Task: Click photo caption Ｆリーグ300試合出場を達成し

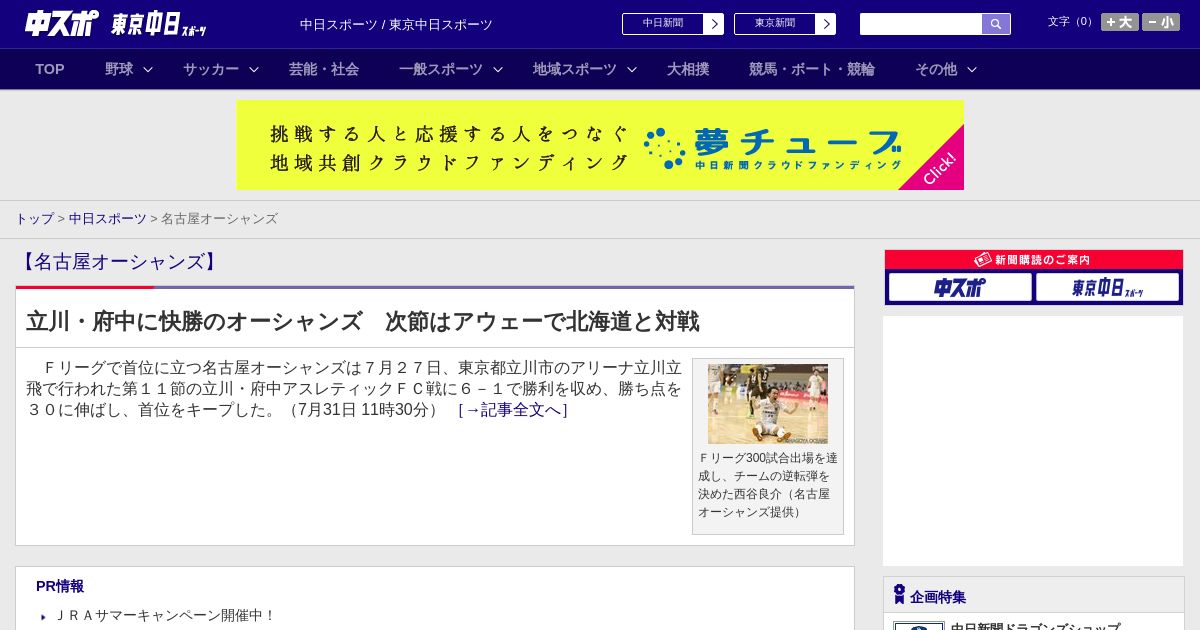Action: point(768,485)
